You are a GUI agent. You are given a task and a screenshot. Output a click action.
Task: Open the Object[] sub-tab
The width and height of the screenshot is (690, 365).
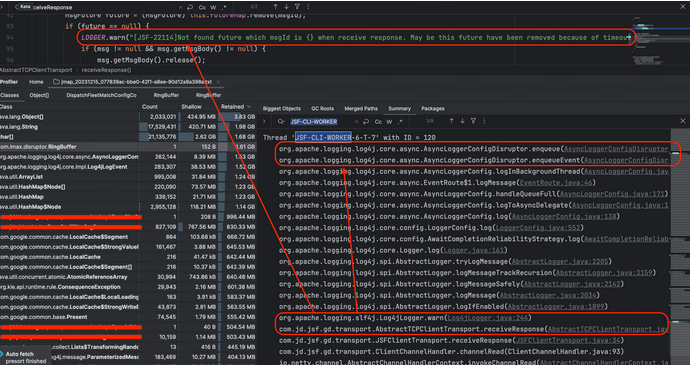tap(39, 95)
